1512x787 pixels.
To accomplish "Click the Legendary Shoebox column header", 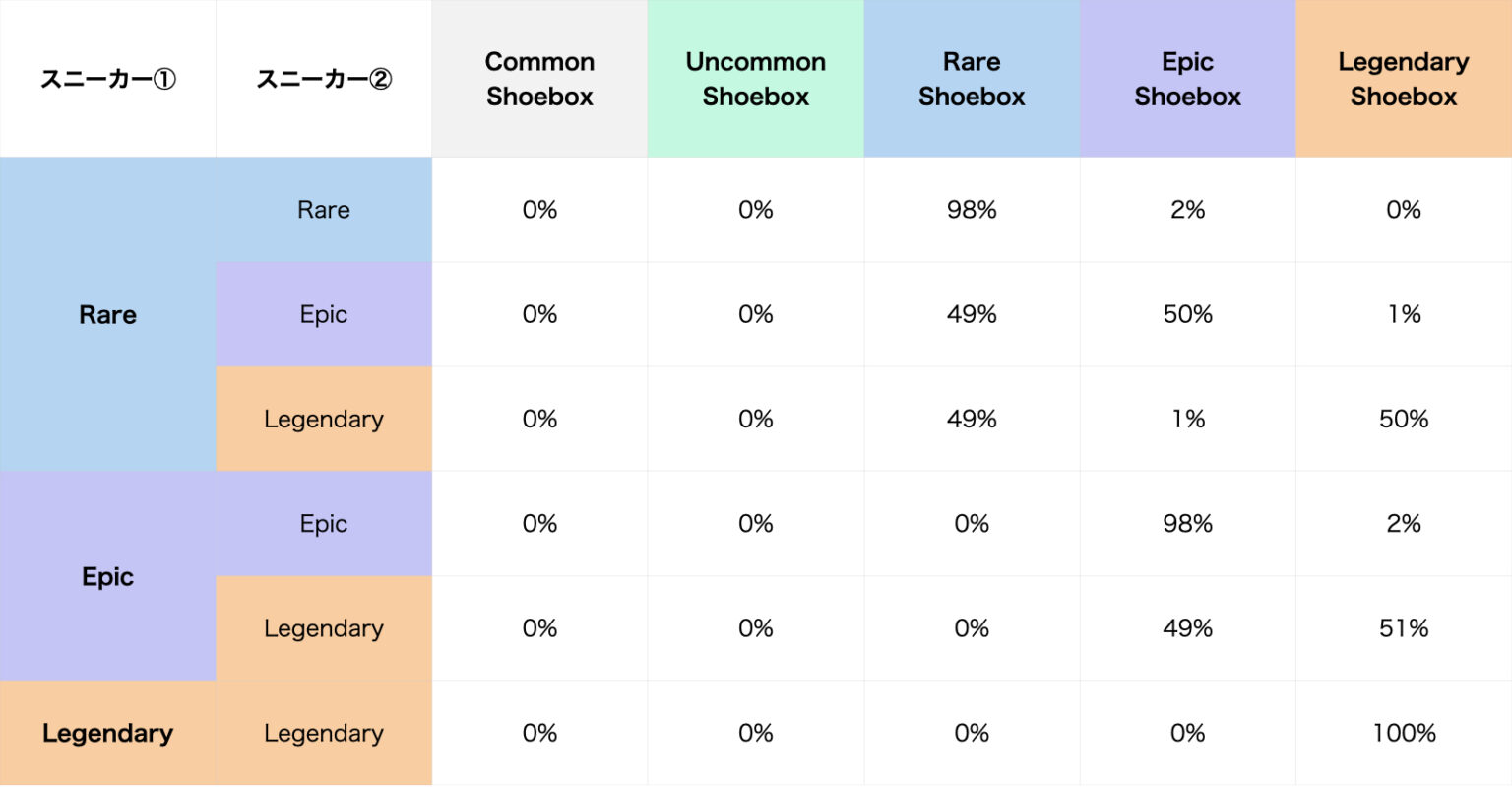I will [x=1403, y=79].
